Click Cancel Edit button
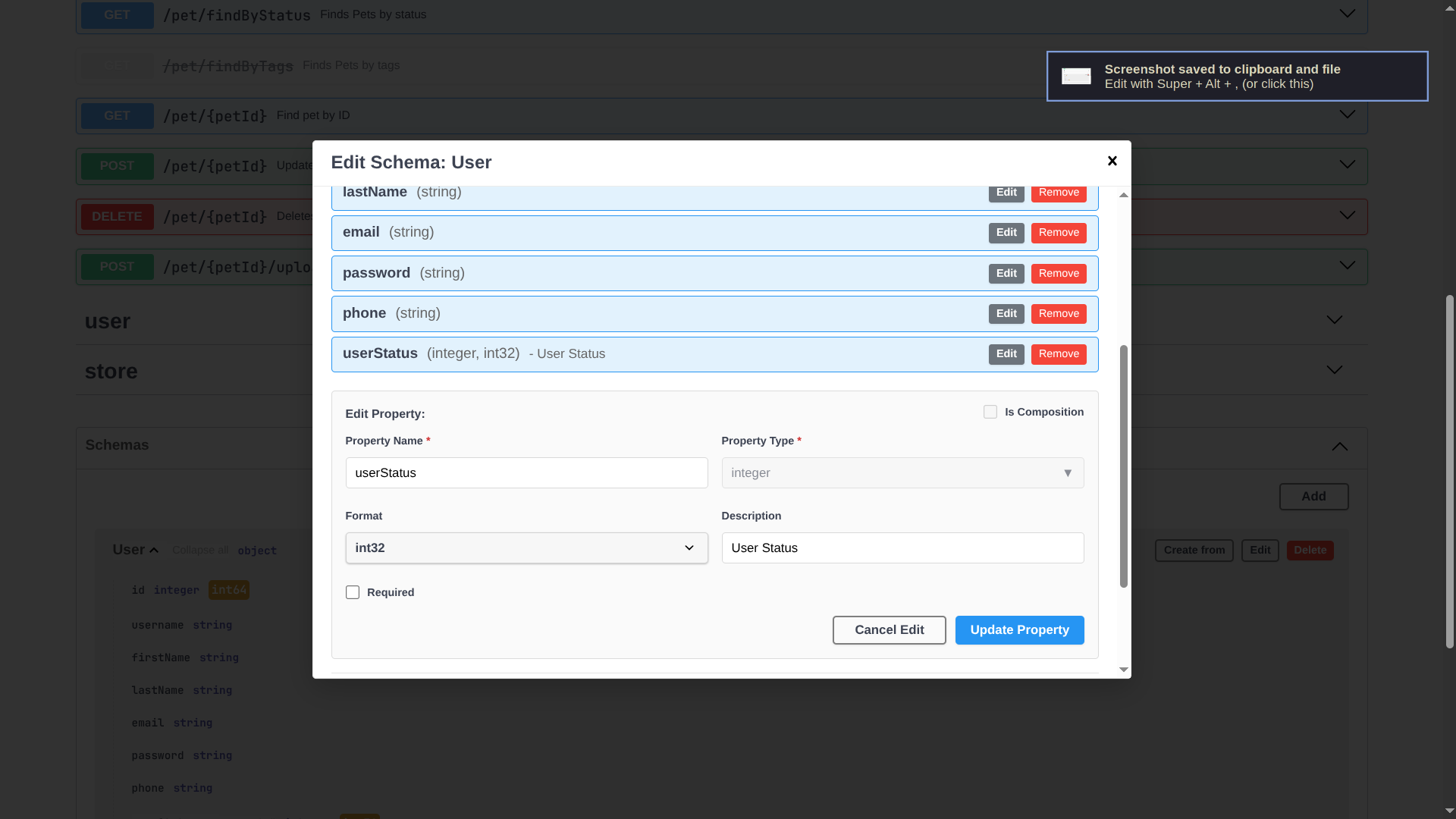Image resolution: width=1456 pixels, height=819 pixels. [889, 630]
